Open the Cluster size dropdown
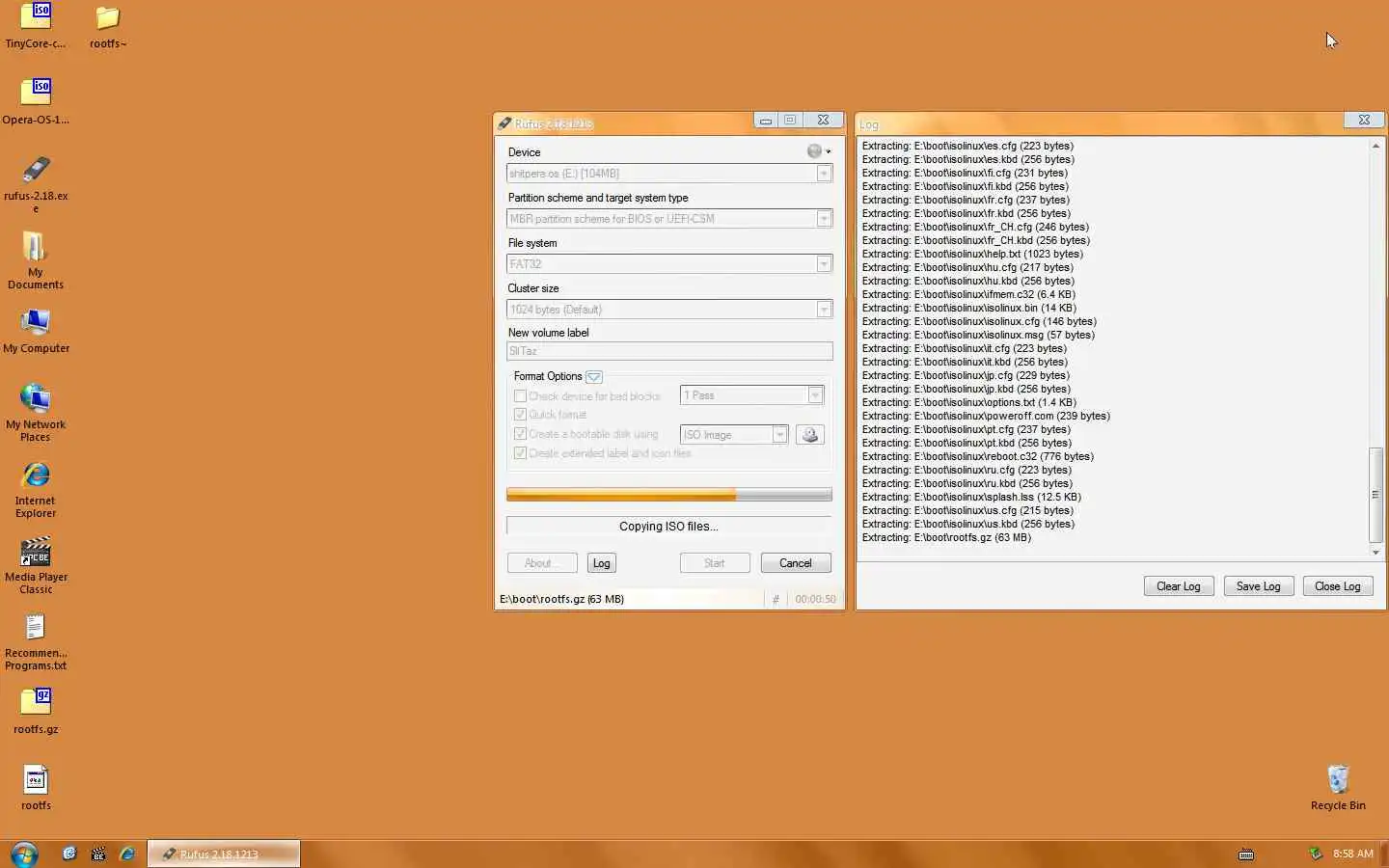 669,310
